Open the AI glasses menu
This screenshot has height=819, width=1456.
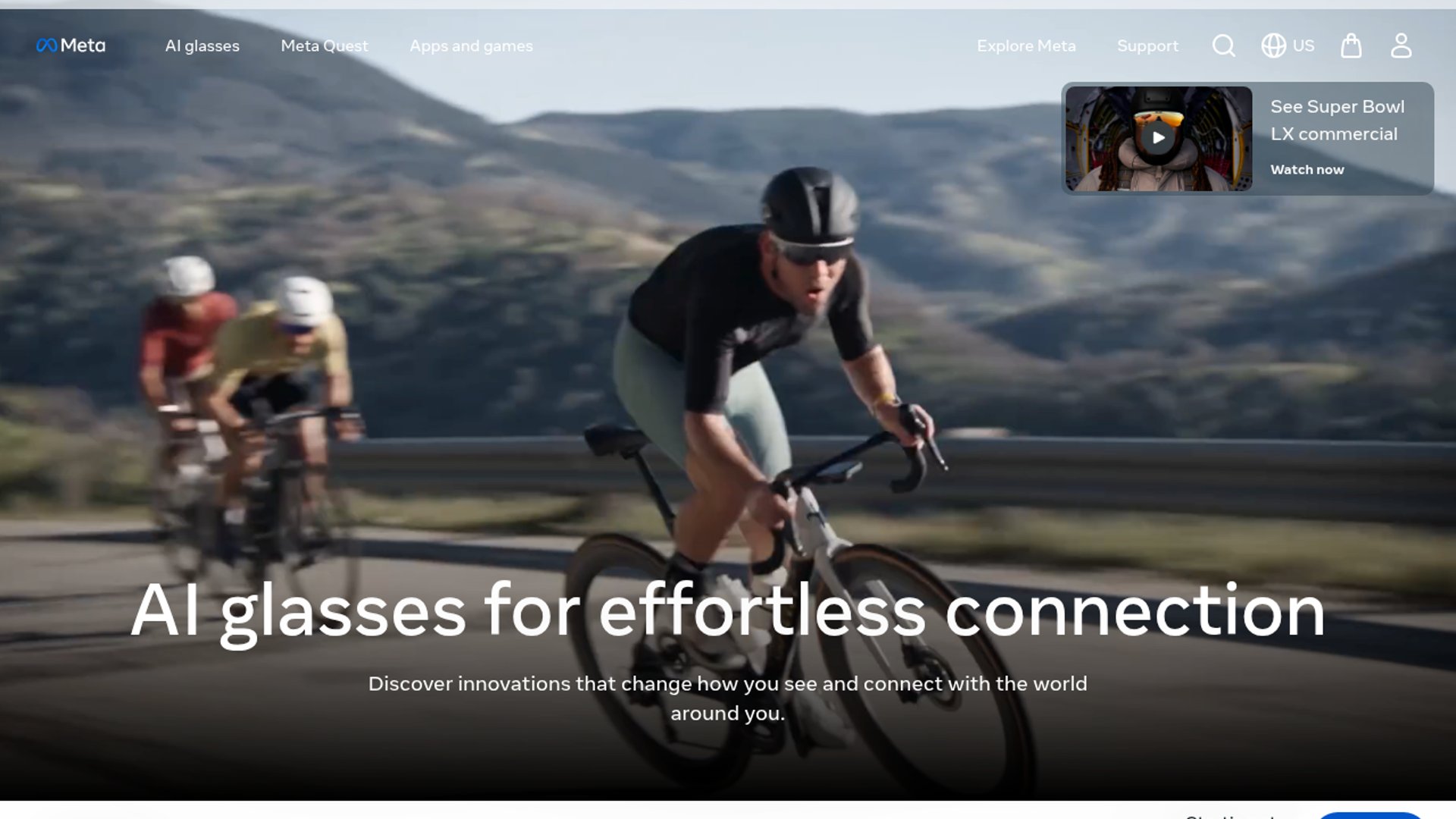click(x=202, y=45)
